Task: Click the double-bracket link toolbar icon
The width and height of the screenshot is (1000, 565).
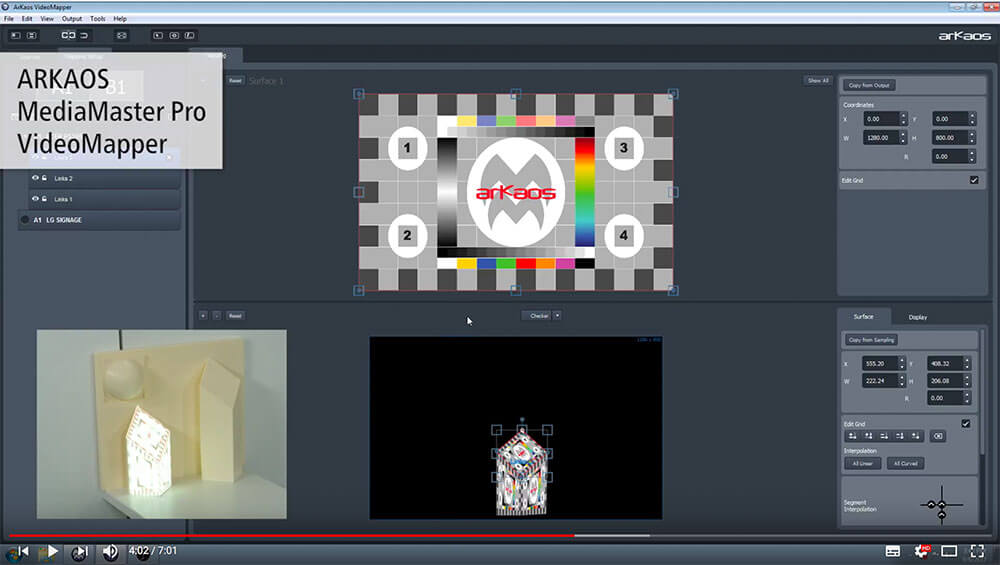Action: (x=68, y=35)
